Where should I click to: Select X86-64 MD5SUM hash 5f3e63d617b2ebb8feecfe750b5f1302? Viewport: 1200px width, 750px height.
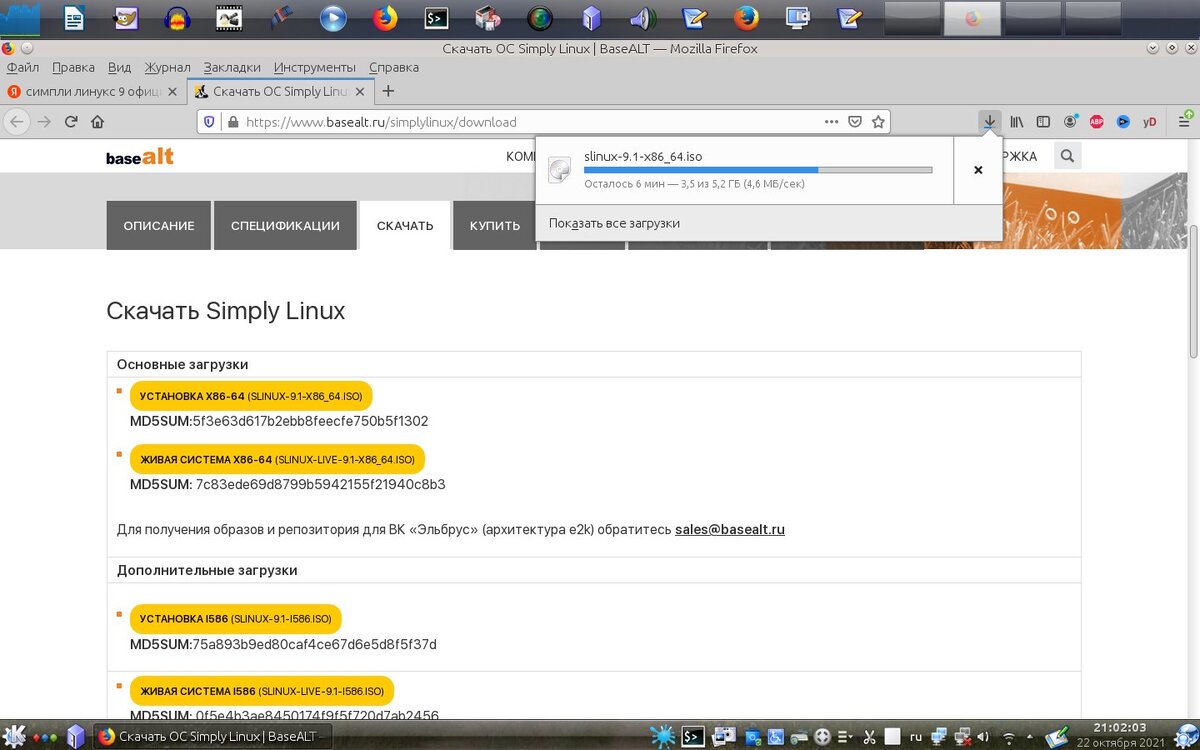(310, 421)
